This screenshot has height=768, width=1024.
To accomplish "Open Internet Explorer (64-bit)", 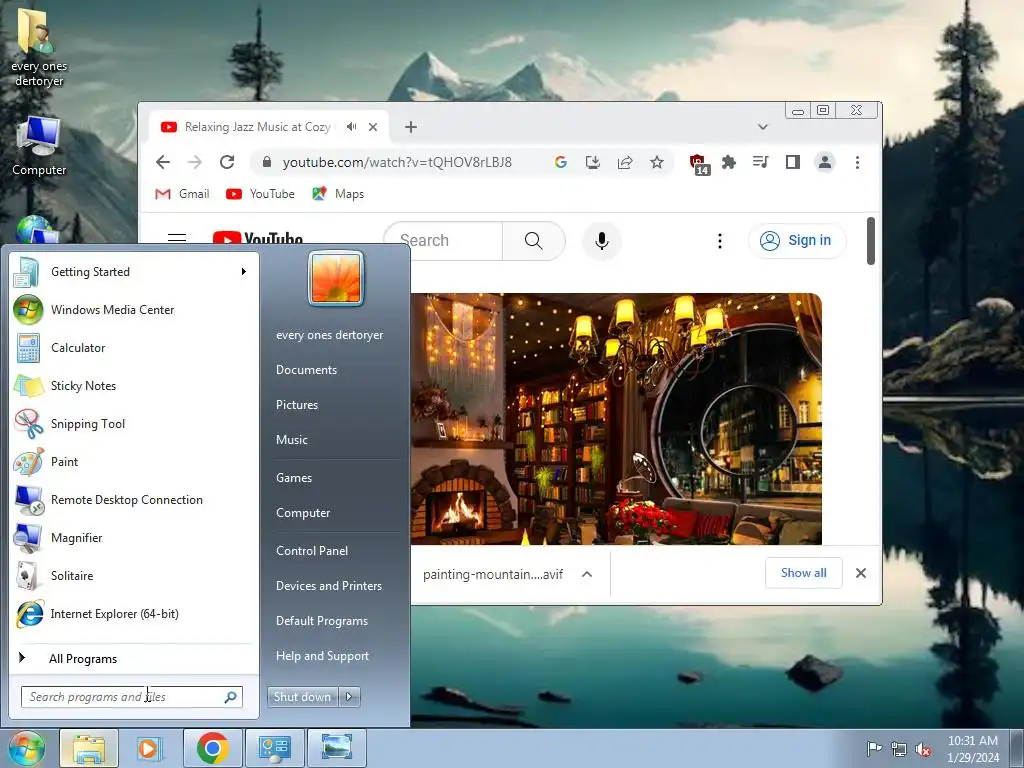I will 134,613.
